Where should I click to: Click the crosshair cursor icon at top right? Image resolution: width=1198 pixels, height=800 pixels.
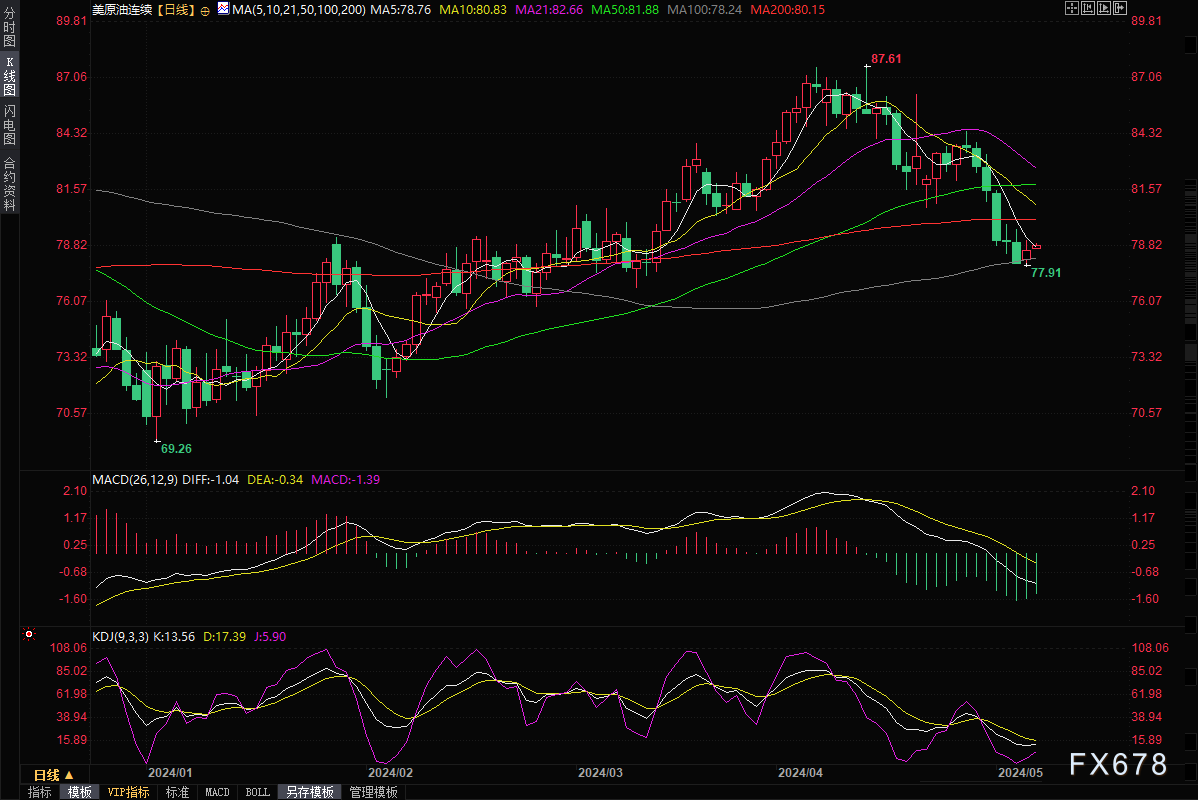tap(1072, 8)
